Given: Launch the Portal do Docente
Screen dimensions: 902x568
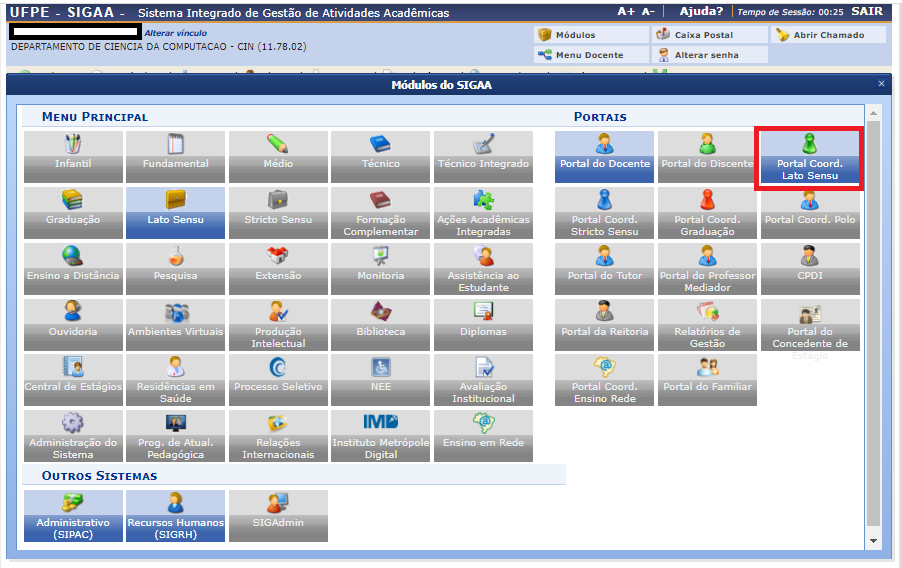Looking at the screenshot, I should click(x=604, y=156).
